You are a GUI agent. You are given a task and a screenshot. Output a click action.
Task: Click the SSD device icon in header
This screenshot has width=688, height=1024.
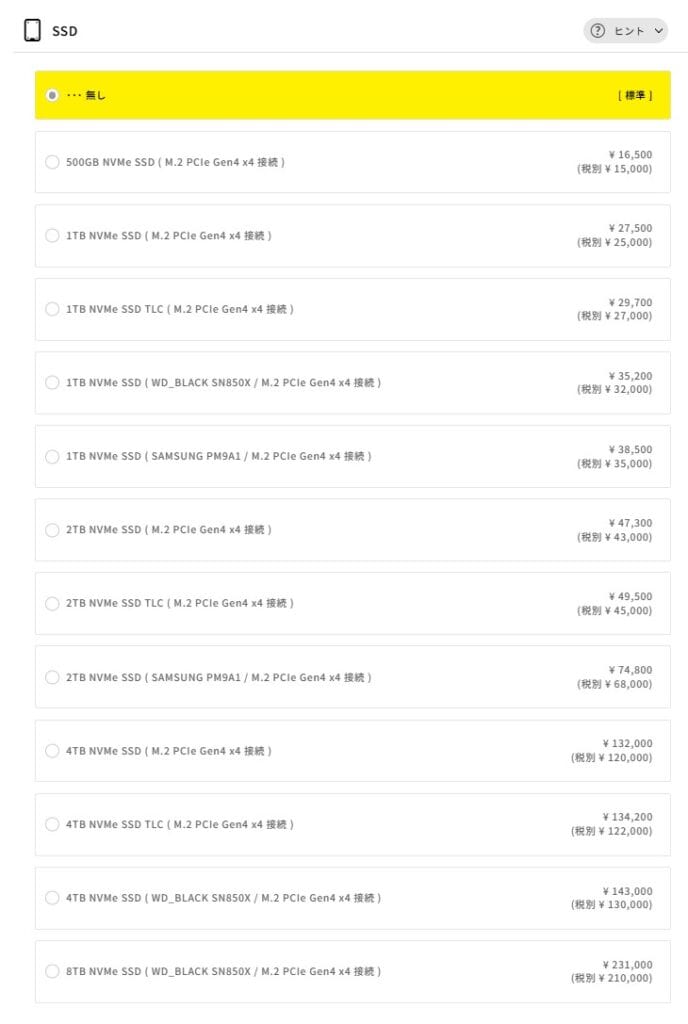coord(33,30)
